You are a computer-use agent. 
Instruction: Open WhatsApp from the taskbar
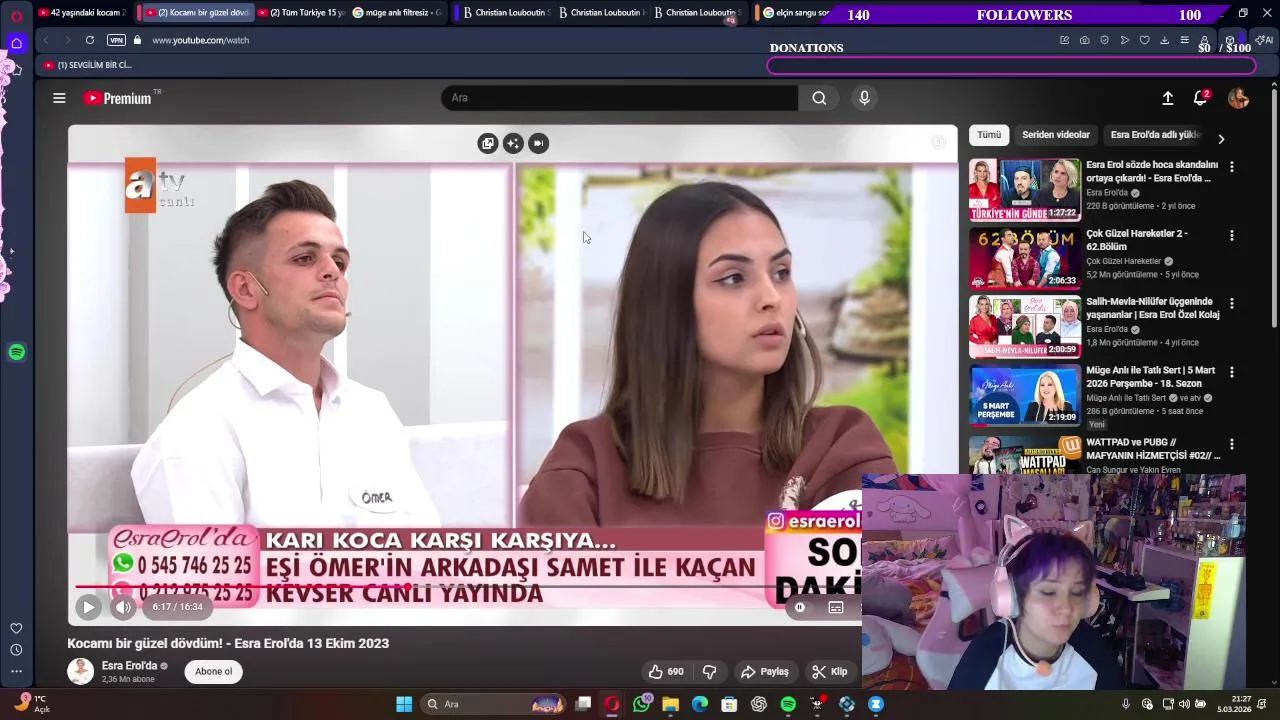[x=641, y=704]
